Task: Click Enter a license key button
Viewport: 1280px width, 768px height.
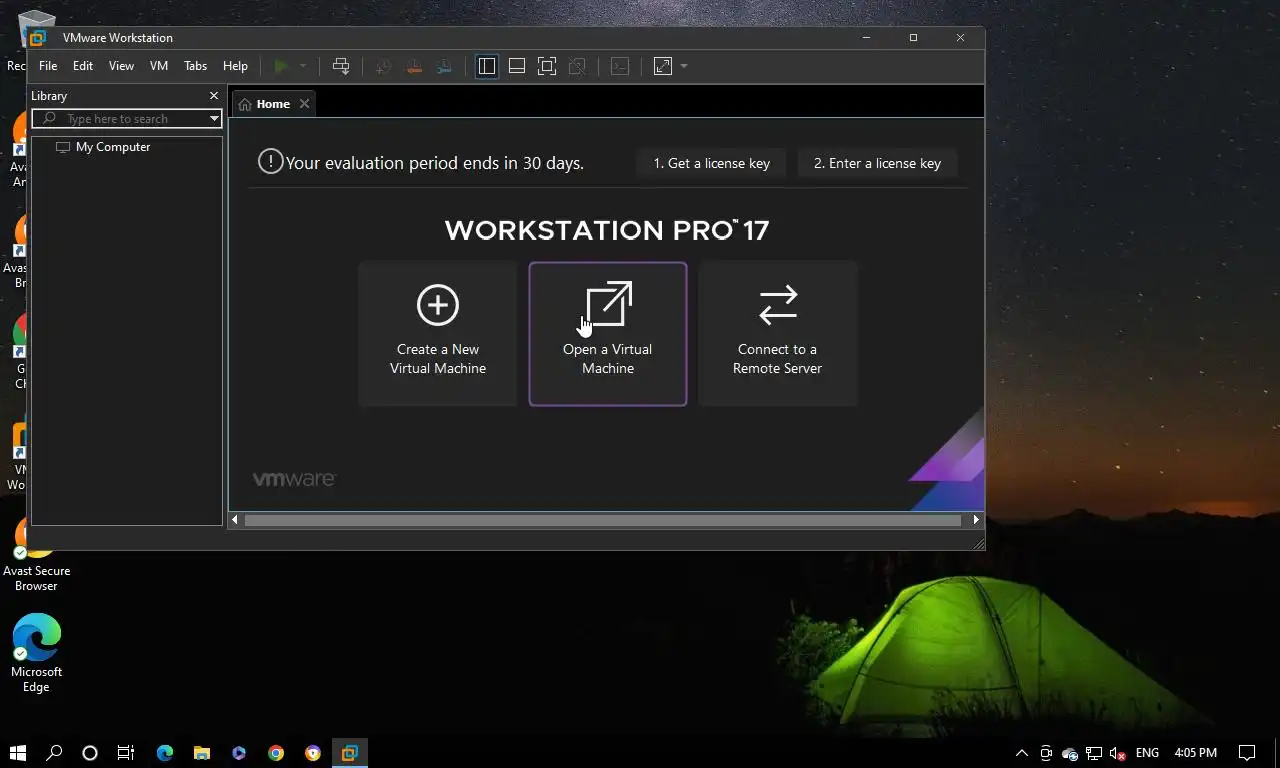Action: tap(877, 163)
